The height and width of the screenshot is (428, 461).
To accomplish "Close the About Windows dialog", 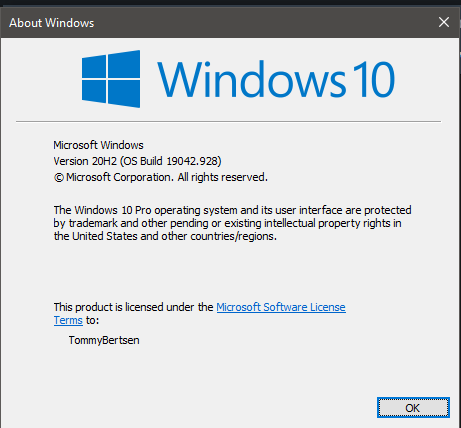I will coord(444,22).
